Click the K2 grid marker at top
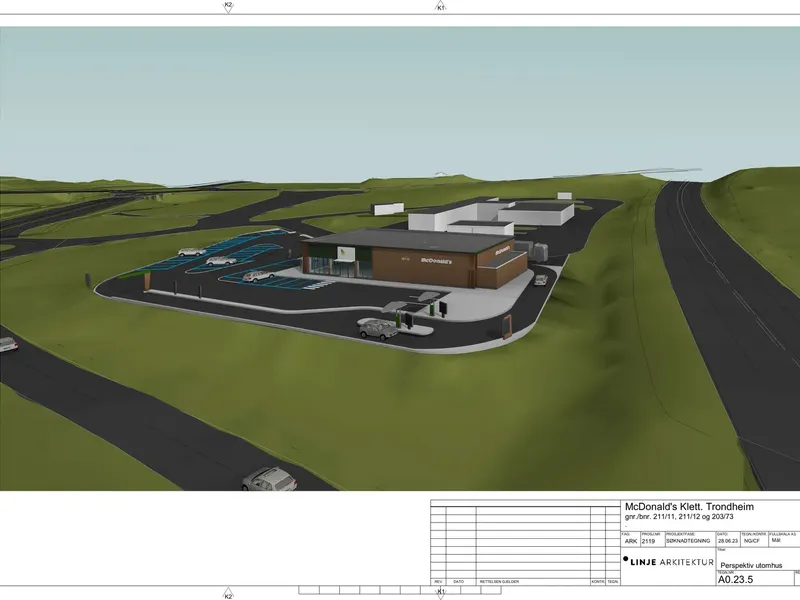Screen dimensions: 800x600 (x=228, y=6)
